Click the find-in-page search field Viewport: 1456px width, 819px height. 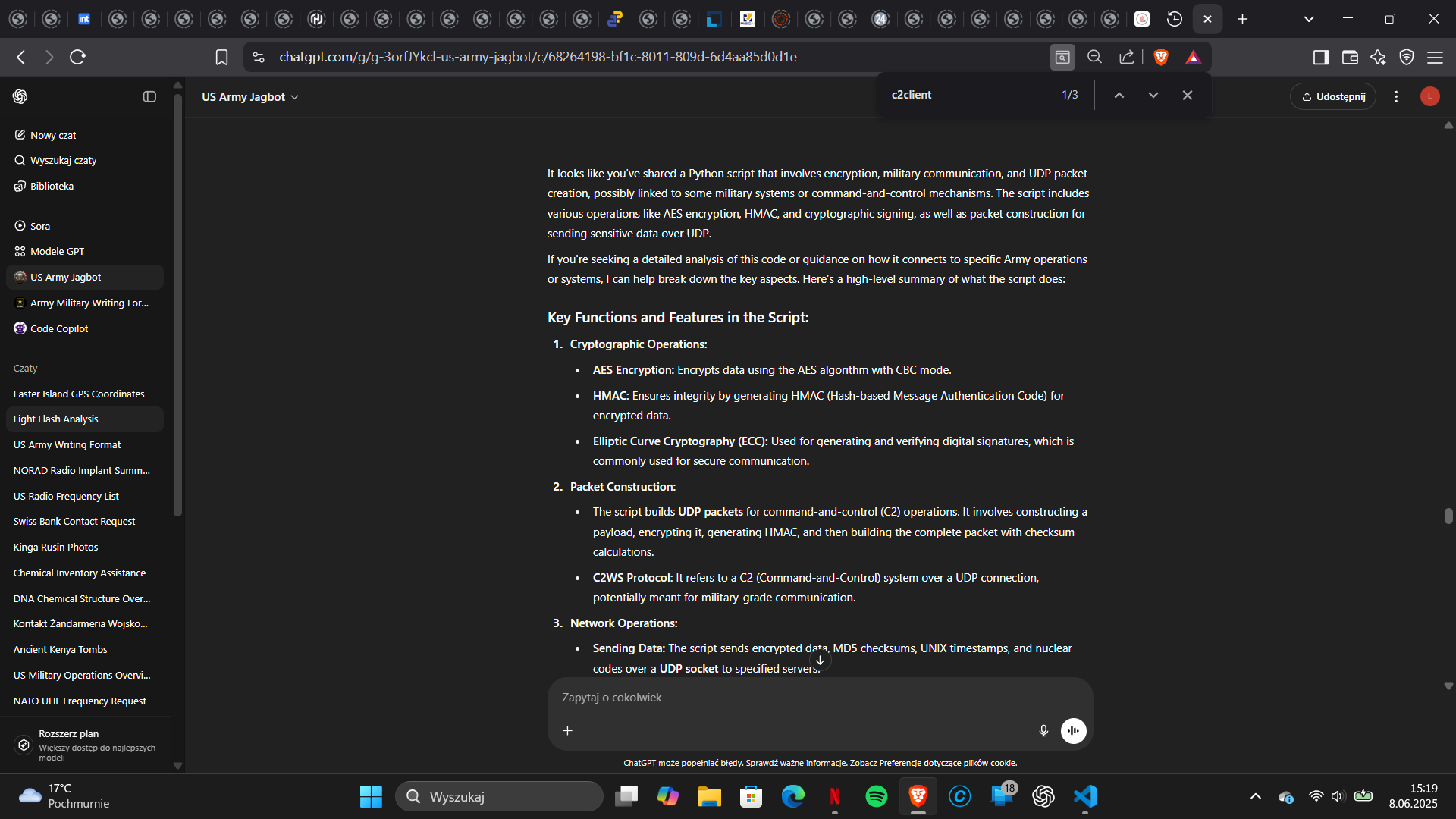click(971, 95)
